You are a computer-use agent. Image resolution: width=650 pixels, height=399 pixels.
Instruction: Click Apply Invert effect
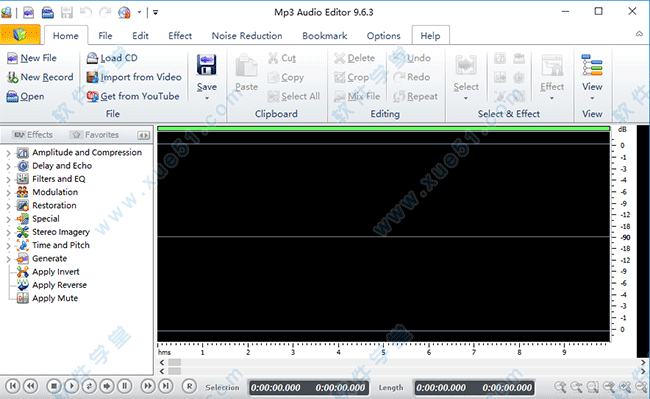[x=56, y=272]
